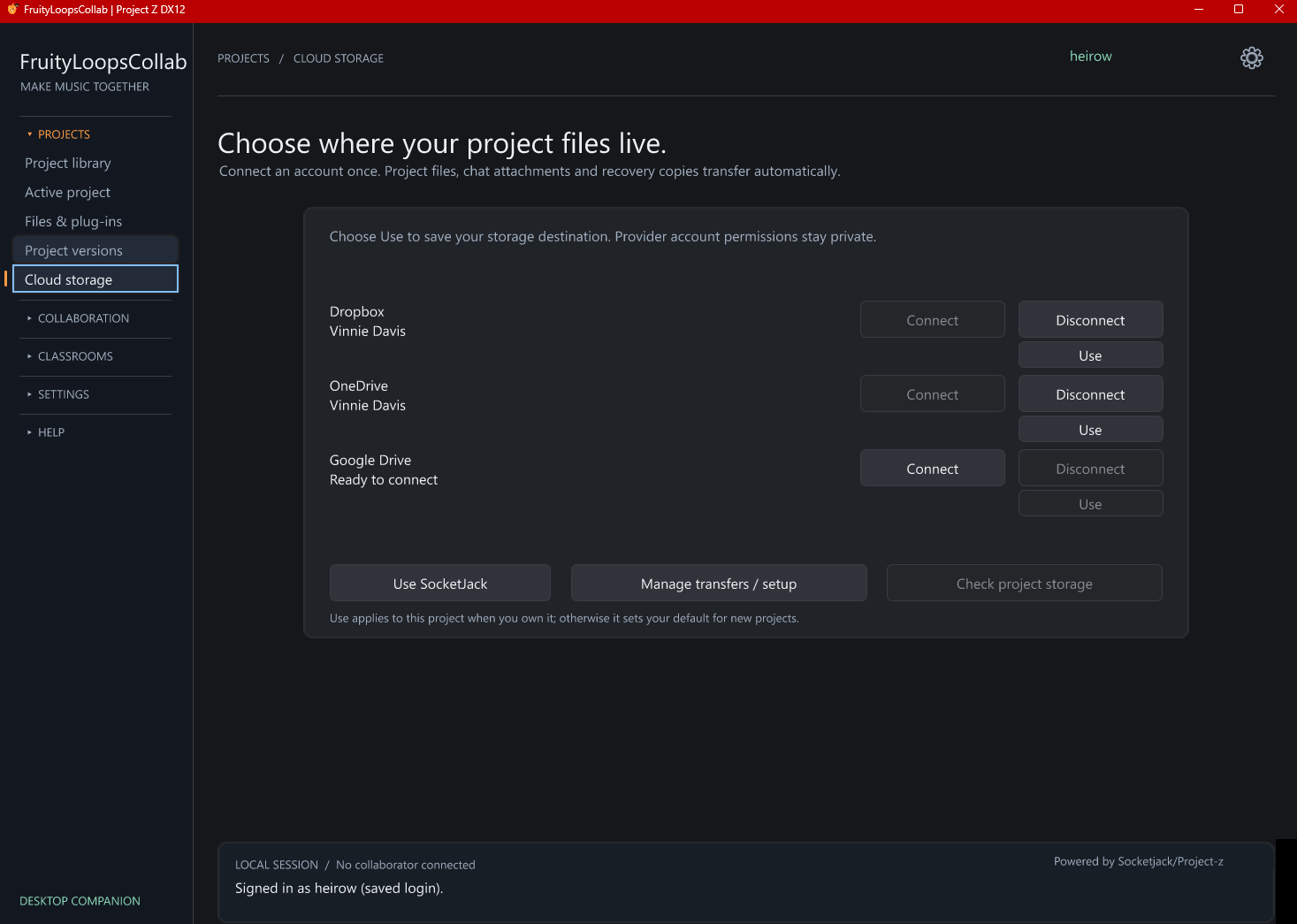Click the 'Ready to connect' status text

(x=384, y=480)
